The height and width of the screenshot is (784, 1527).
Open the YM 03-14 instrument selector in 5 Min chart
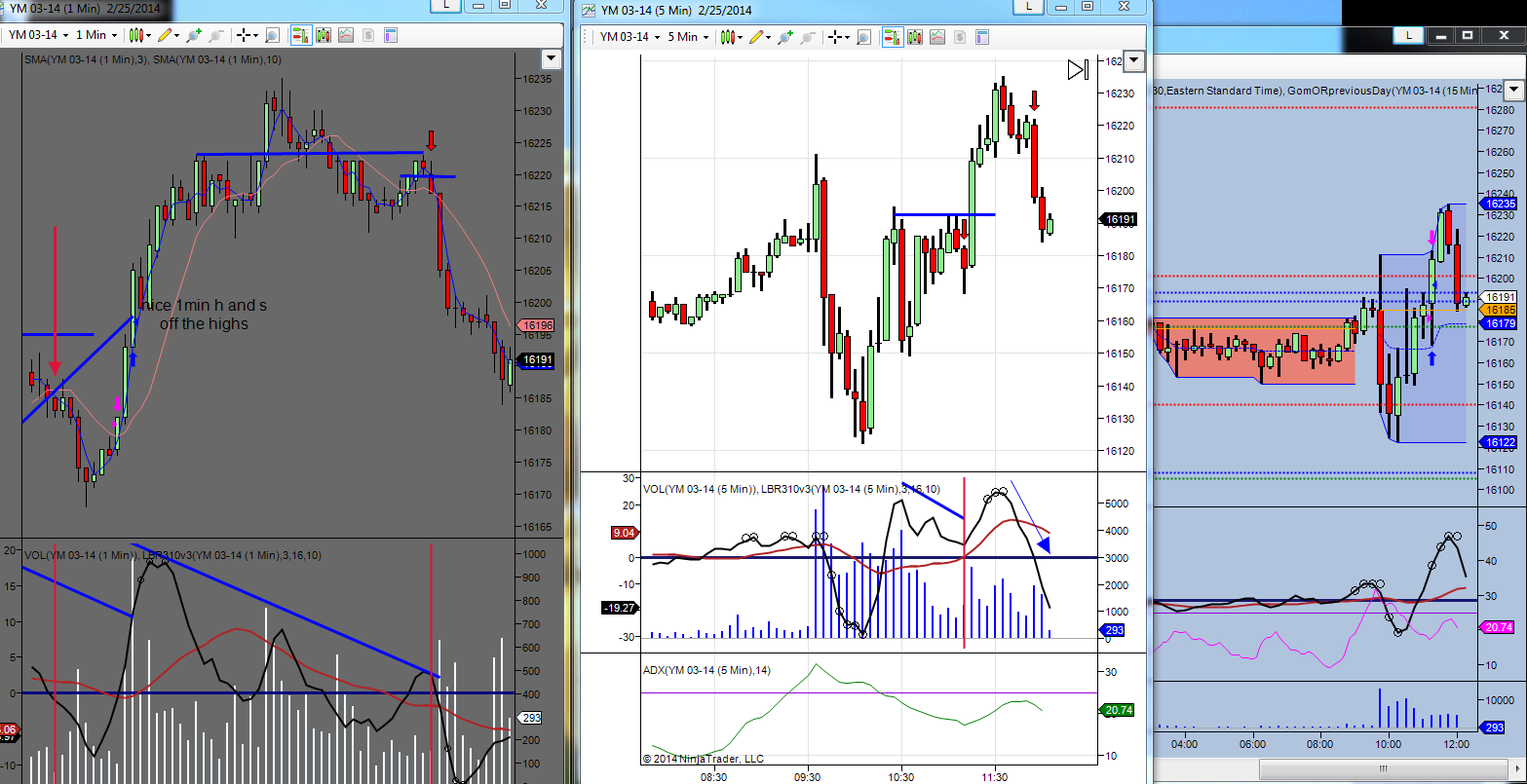pyautogui.click(x=630, y=37)
